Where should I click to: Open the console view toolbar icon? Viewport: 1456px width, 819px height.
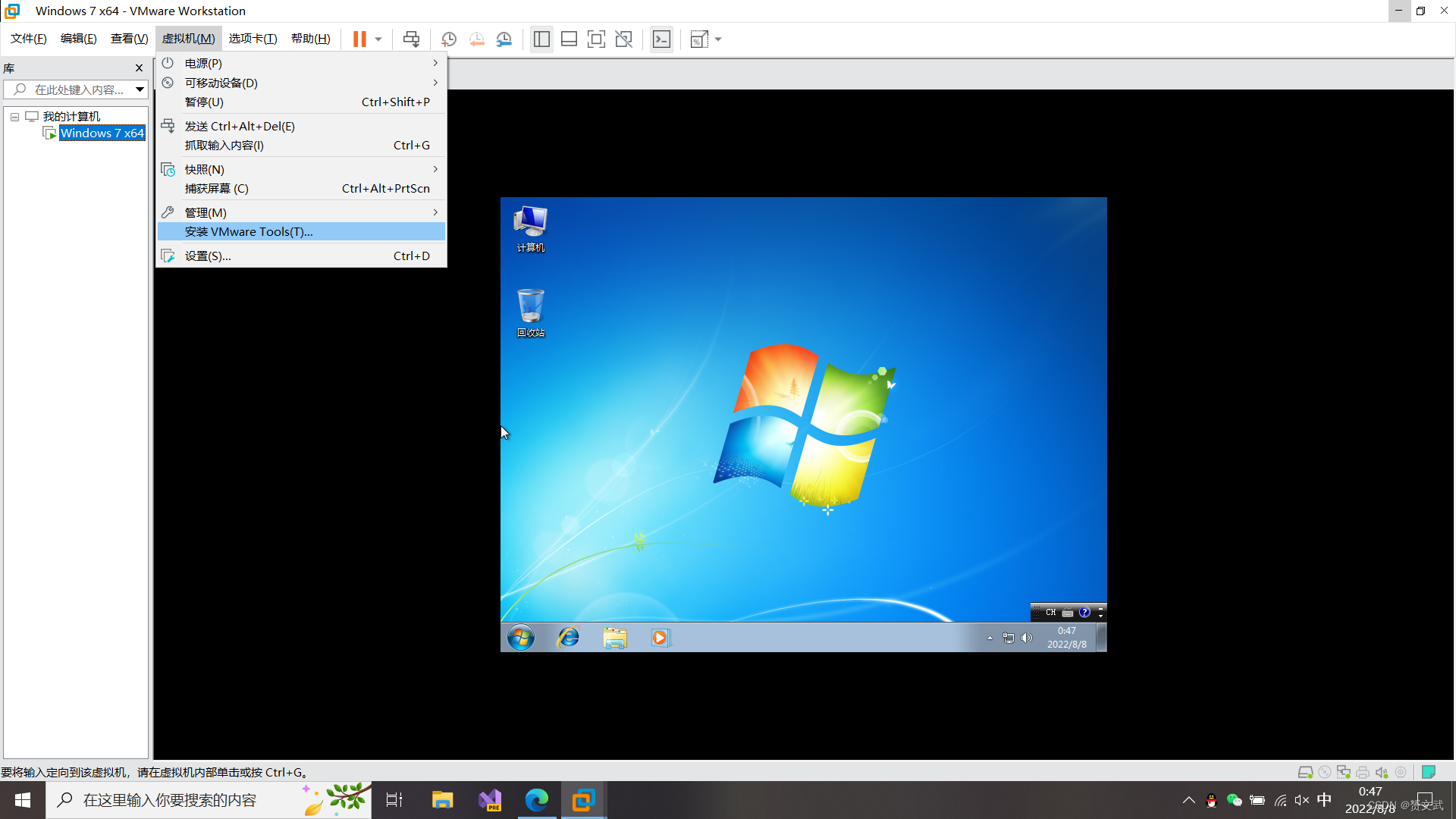(x=661, y=39)
